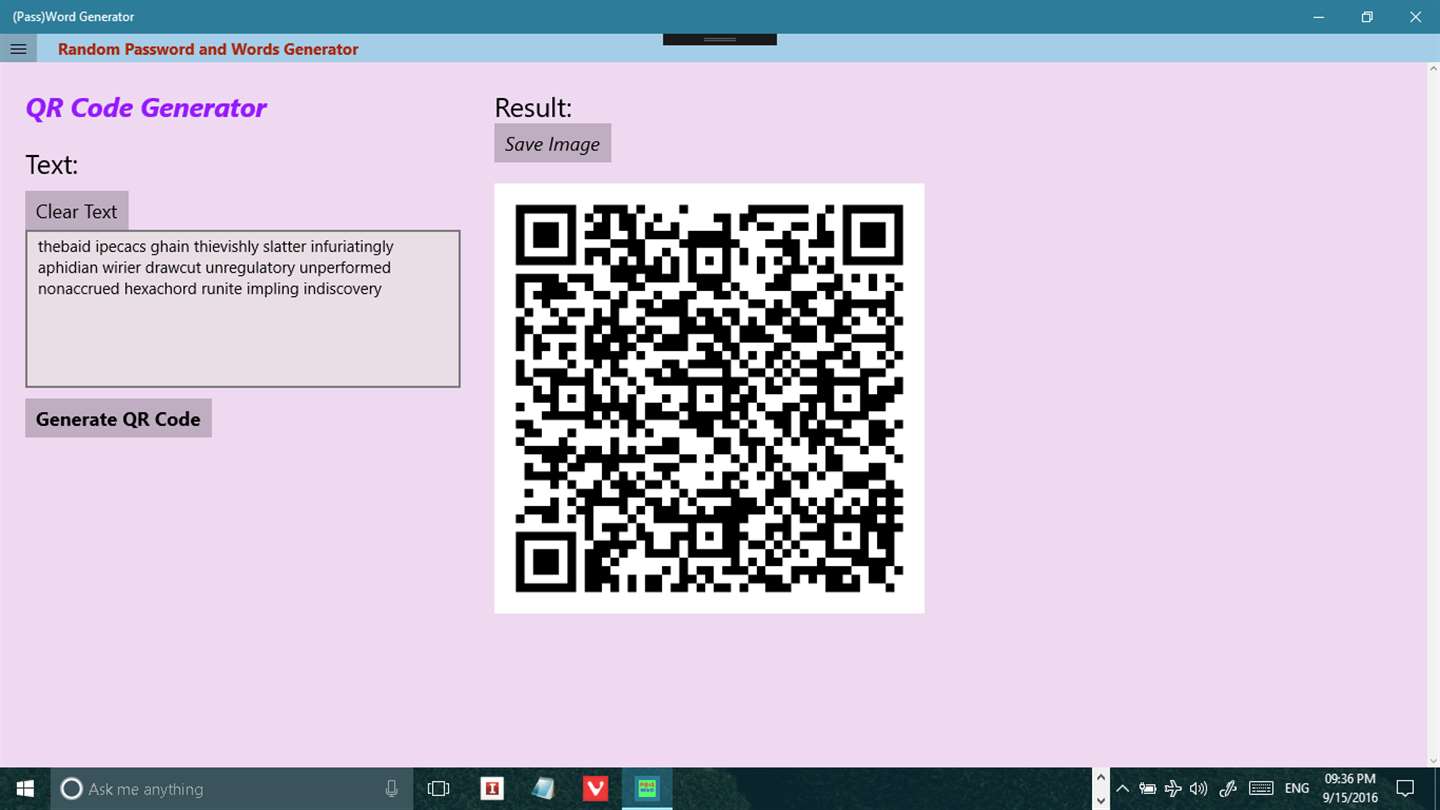Click the airplane mode tray icon

[1173, 789]
